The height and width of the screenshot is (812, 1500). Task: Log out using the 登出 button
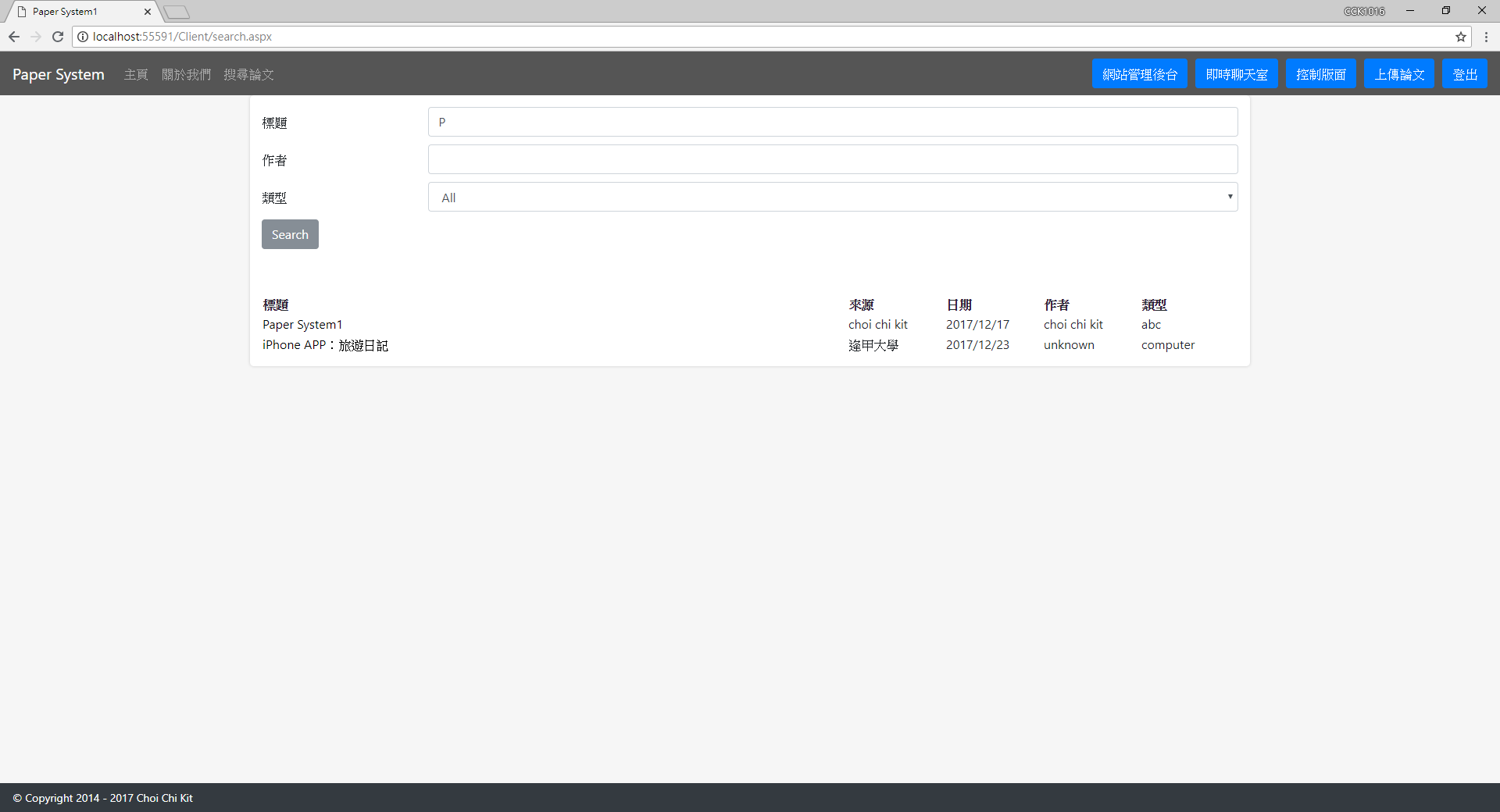click(x=1464, y=74)
